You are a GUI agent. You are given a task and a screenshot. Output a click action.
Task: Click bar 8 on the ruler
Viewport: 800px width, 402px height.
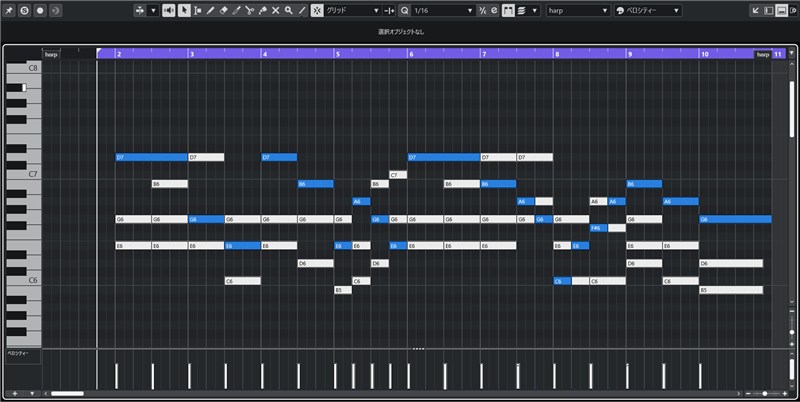(x=557, y=54)
